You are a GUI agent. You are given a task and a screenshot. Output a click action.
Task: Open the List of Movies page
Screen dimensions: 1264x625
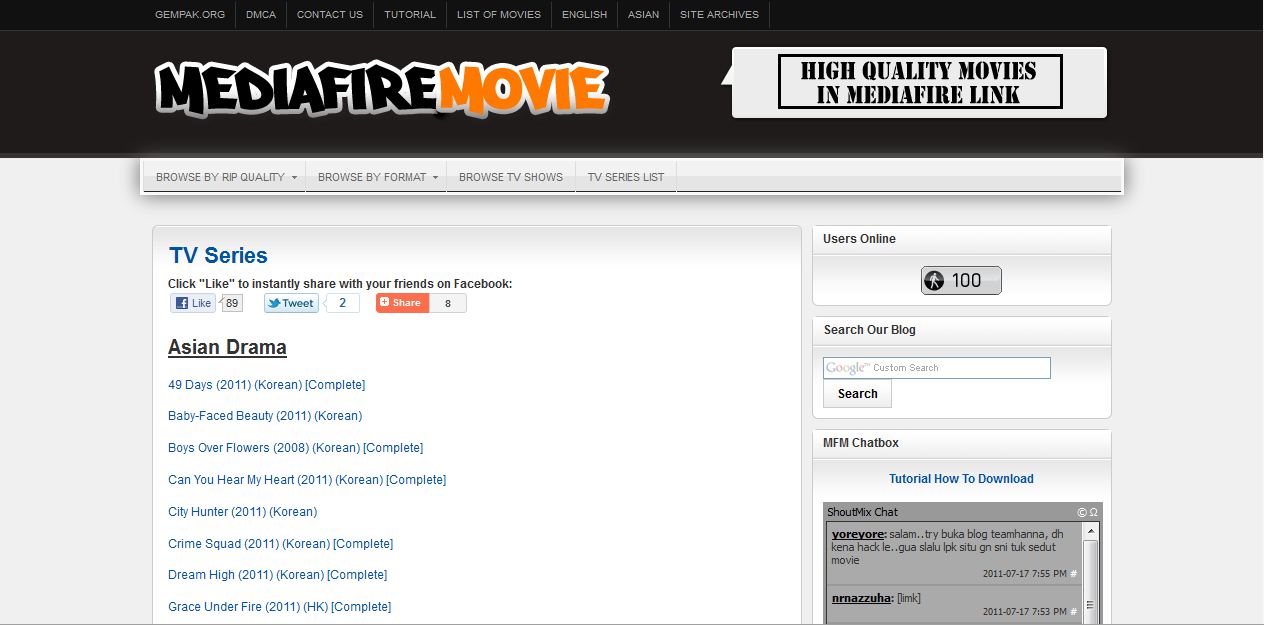click(499, 15)
